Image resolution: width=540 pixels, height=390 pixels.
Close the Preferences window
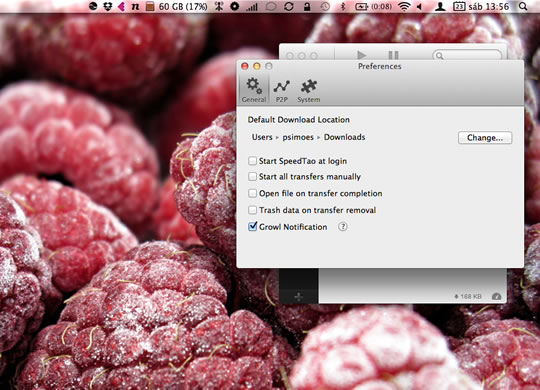(x=245, y=66)
